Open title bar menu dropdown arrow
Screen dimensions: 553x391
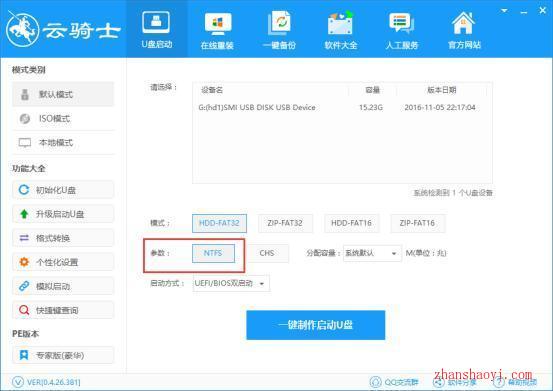click(504, 11)
